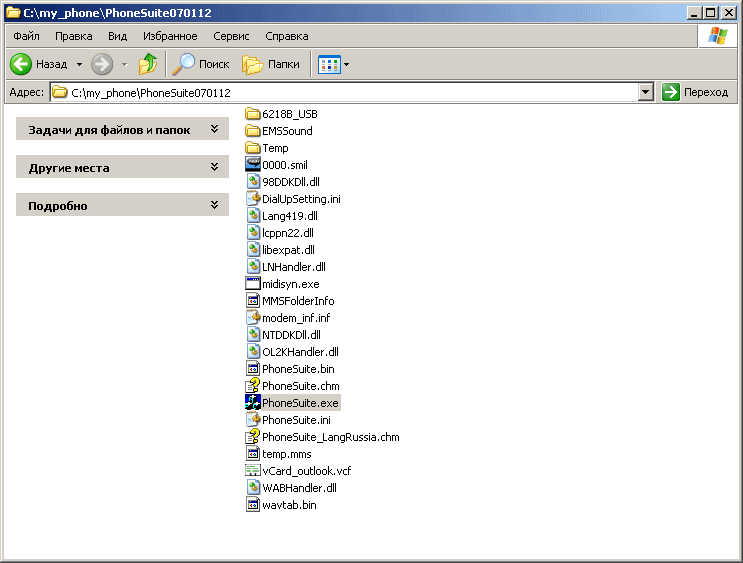Select the LNHandler.dll file icon
This screenshot has height=563, width=743.
253,267
